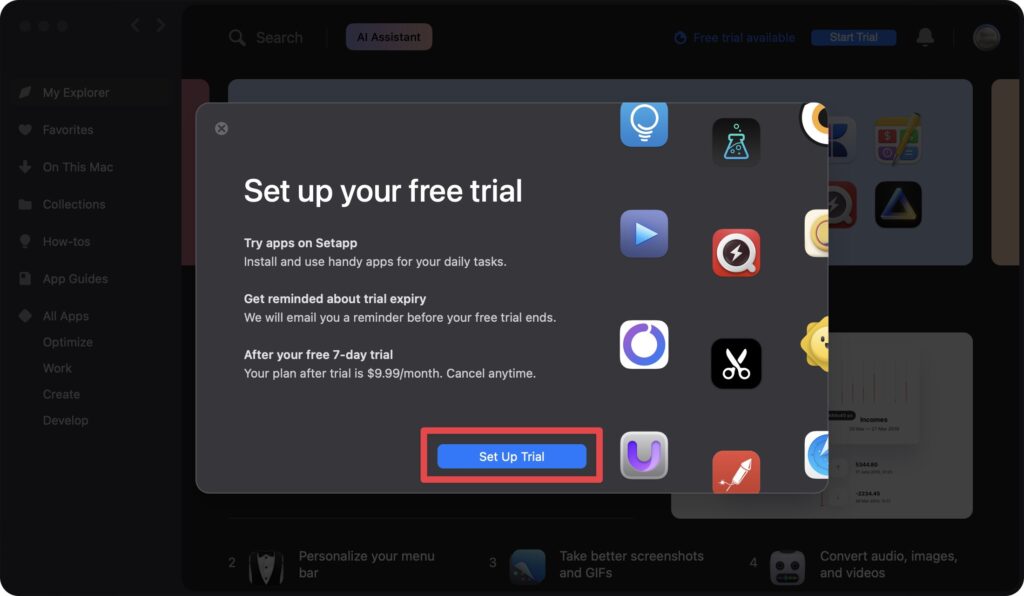Select the Optimize category under All Apps
Viewport: 1024px width, 596px height.
(68, 342)
